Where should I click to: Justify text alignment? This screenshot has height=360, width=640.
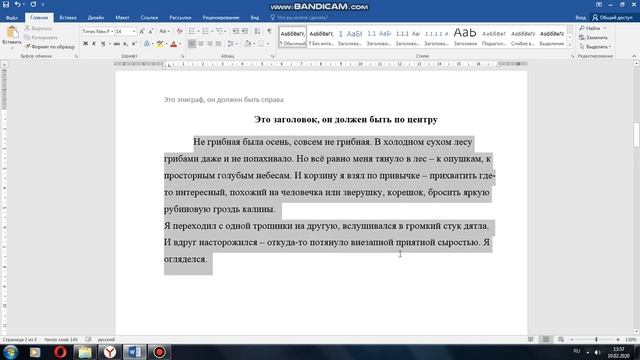pyautogui.click(x=219, y=44)
